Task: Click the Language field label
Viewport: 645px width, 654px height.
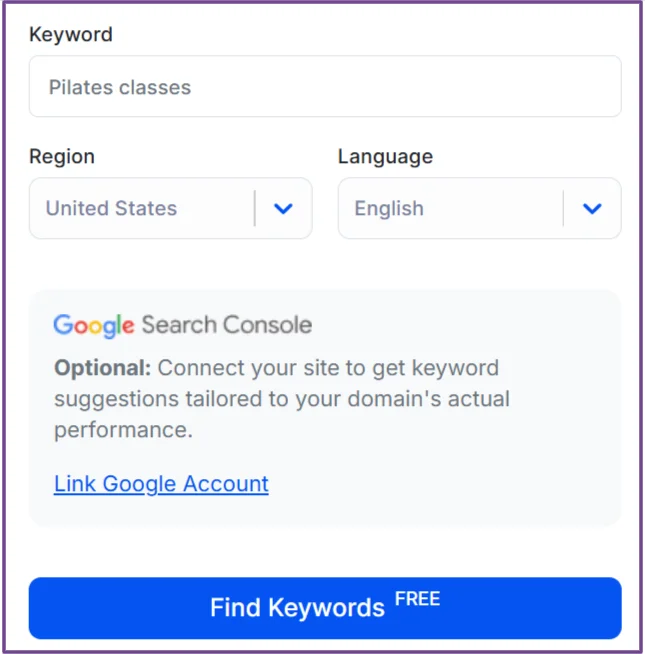Action: pyautogui.click(x=385, y=156)
